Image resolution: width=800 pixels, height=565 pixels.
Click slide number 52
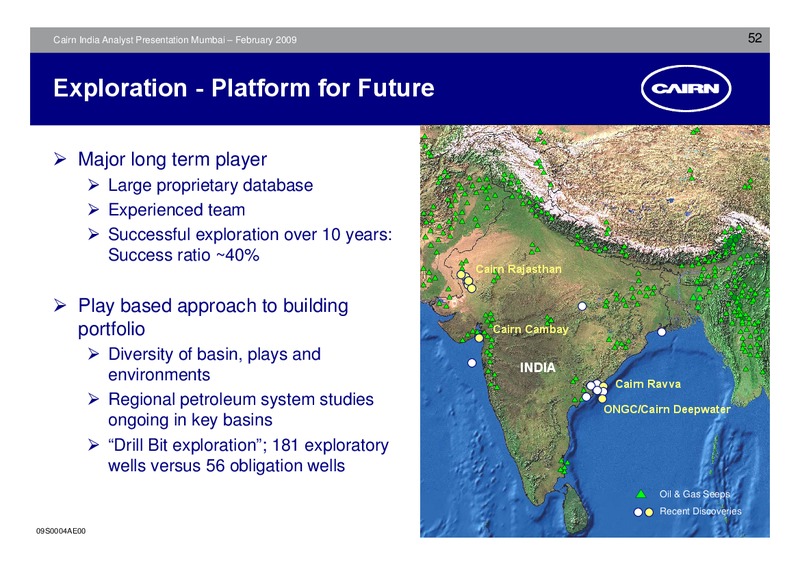coord(755,38)
